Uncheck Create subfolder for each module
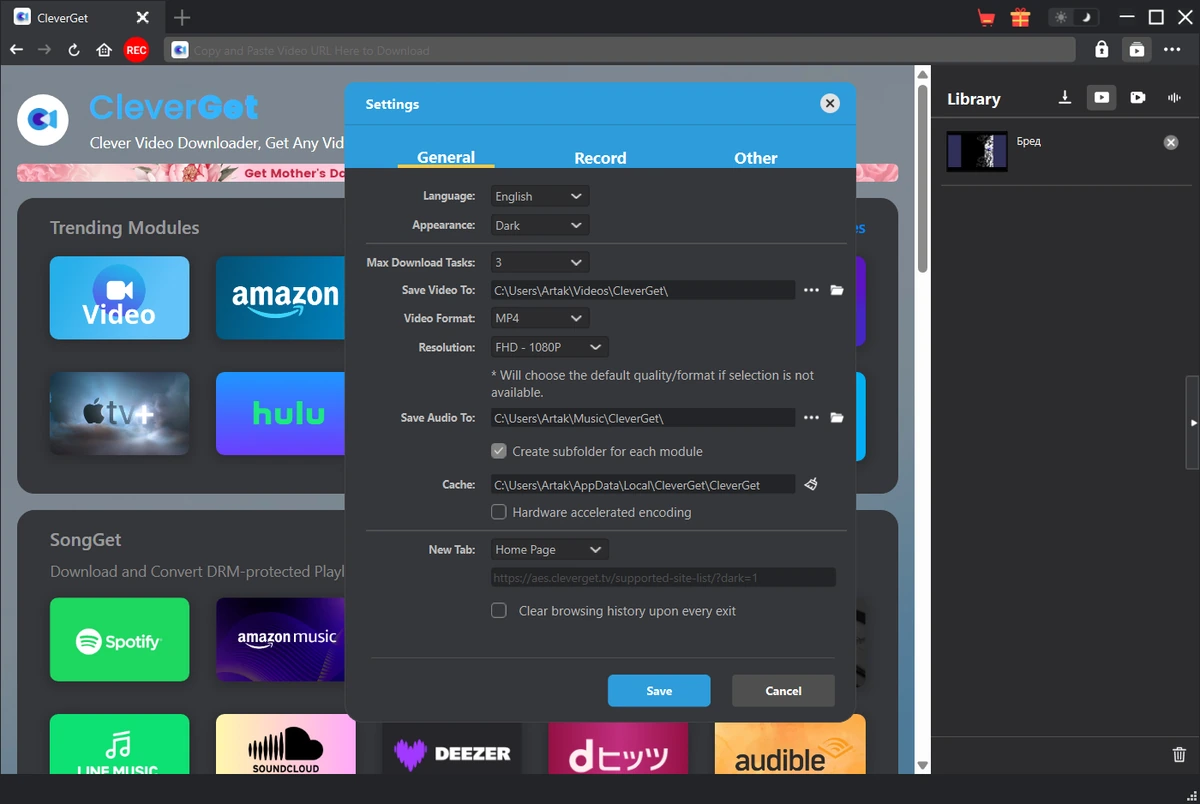 499,451
